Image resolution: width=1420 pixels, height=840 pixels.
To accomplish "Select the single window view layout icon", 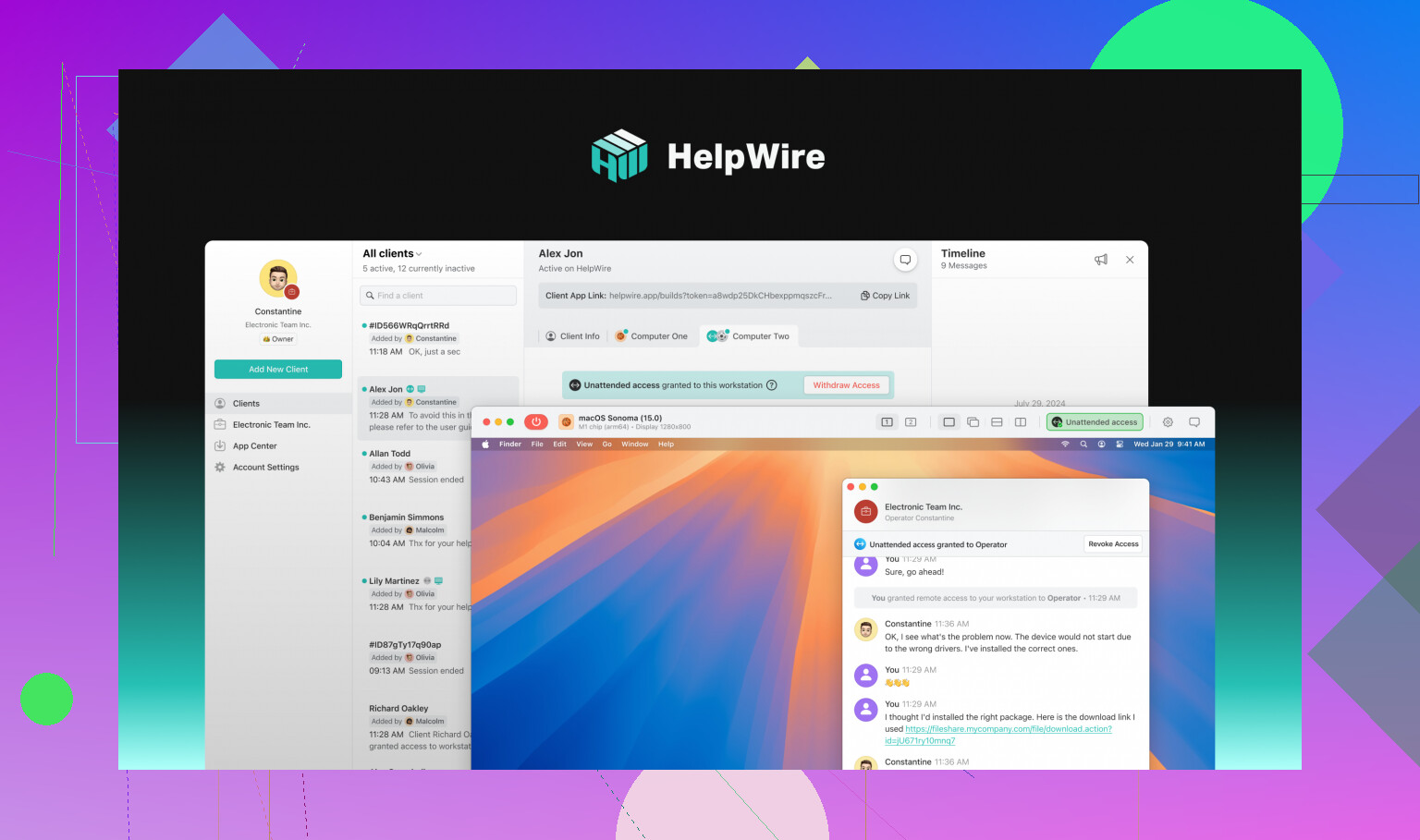I will [x=949, y=422].
